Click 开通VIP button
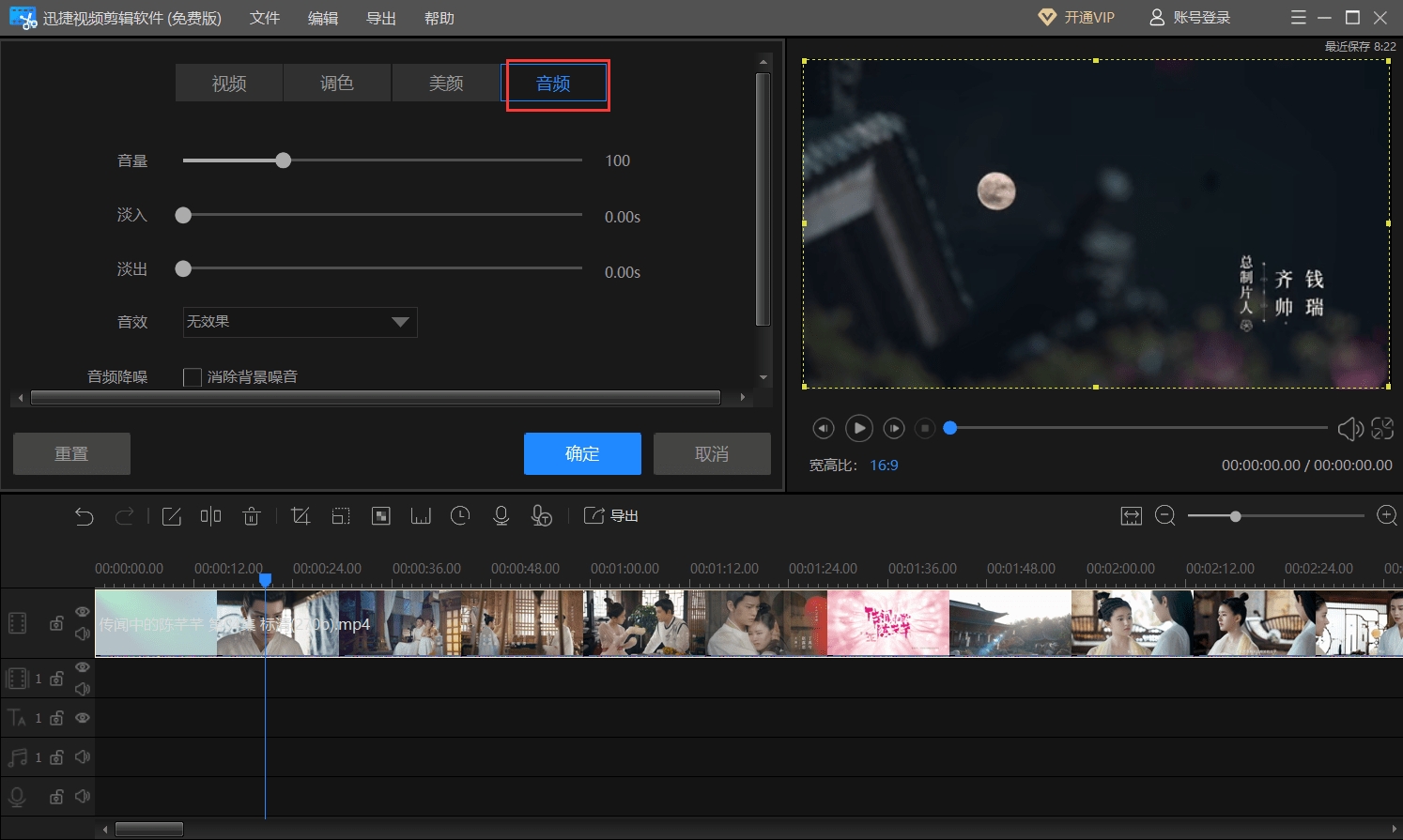Screen dimensions: 1403x840 1076,18
